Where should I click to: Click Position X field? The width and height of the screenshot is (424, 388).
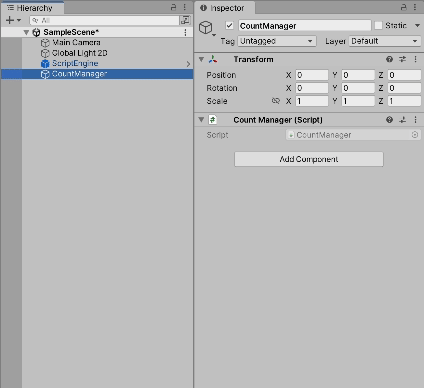click(x=312, y=75)
